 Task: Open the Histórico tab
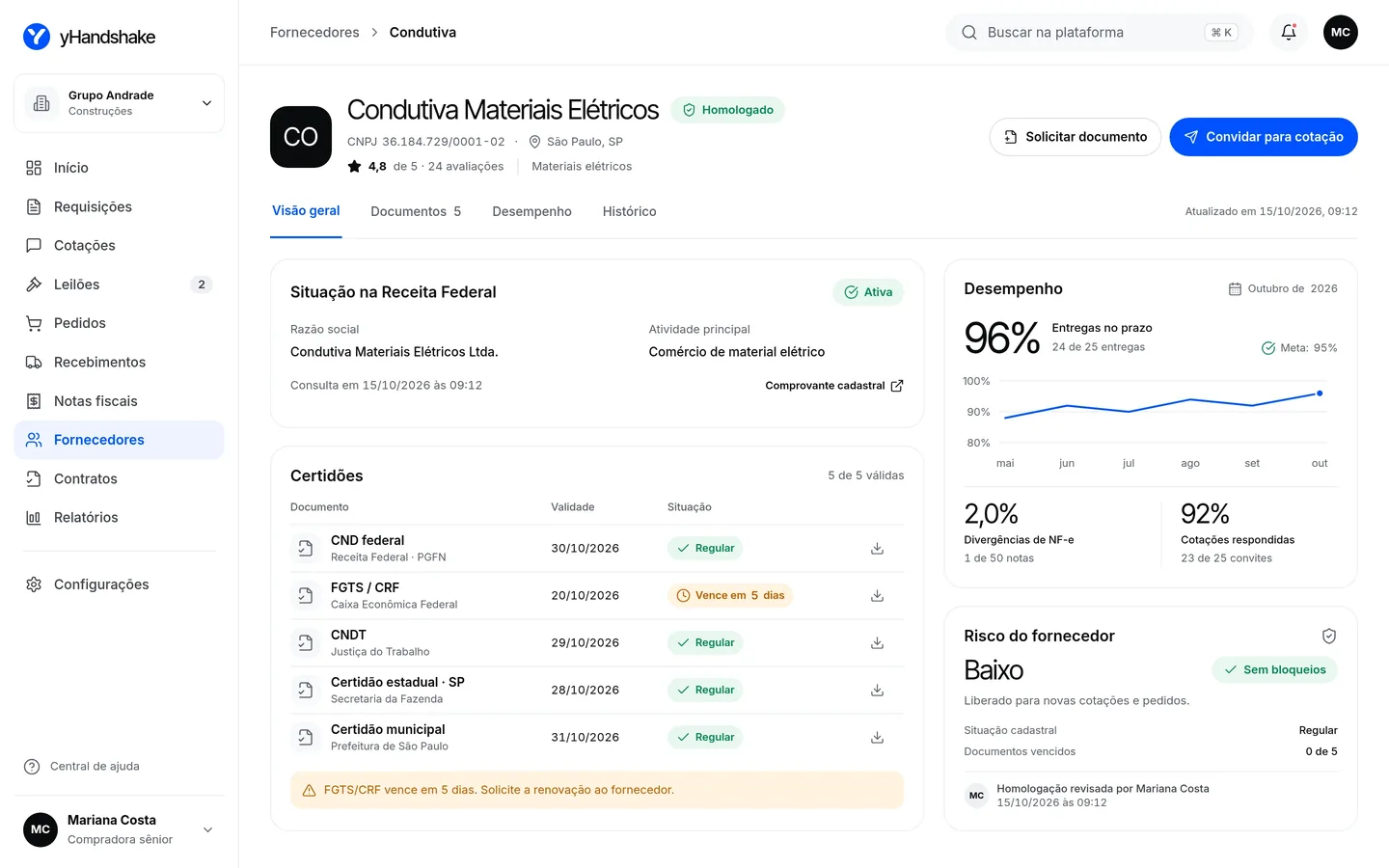629,211
